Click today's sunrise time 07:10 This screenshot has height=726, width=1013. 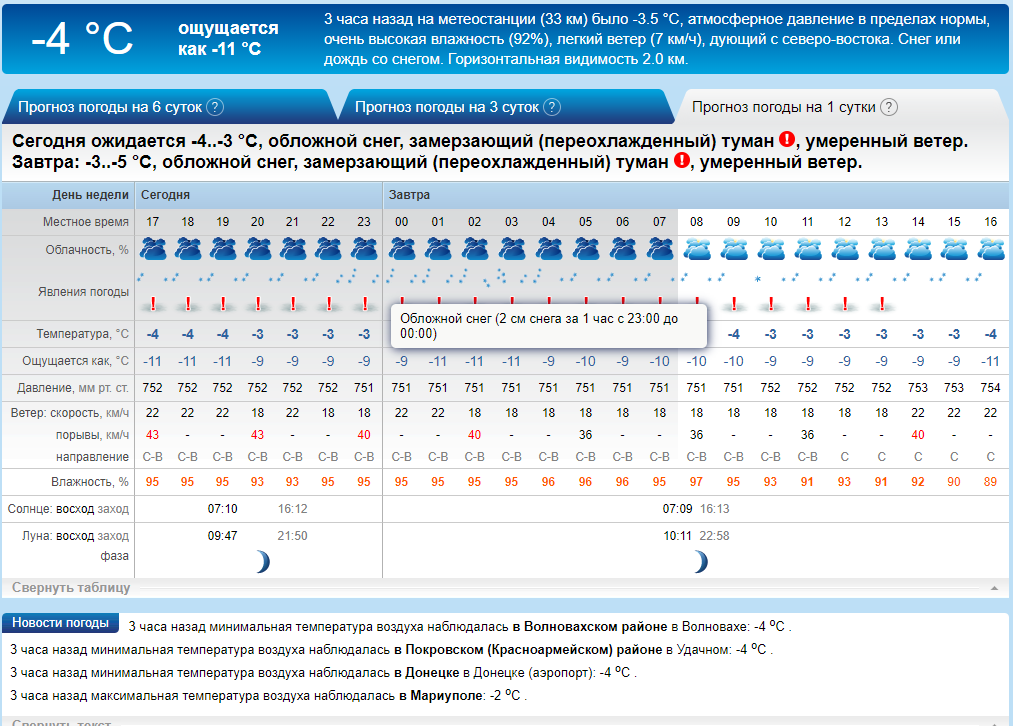222,509
